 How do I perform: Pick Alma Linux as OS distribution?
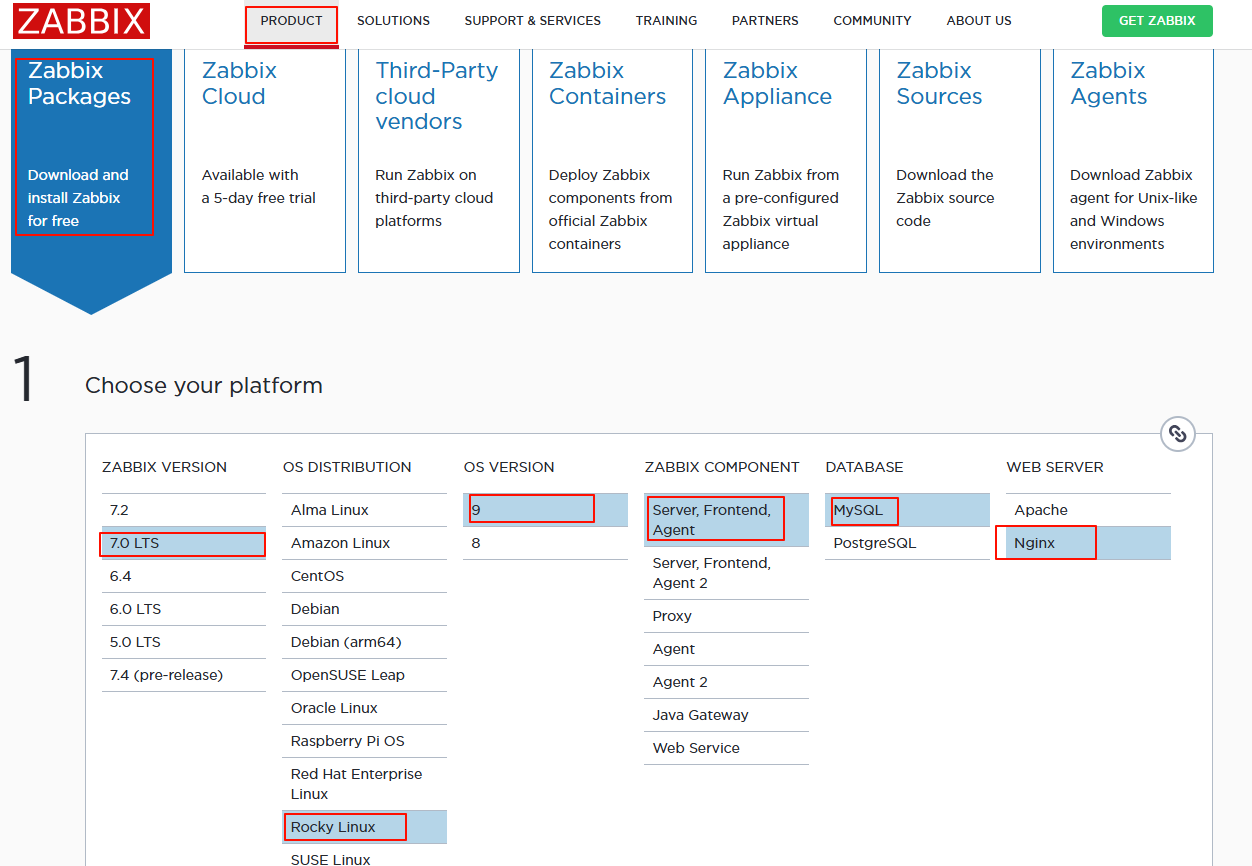[365, 510]
